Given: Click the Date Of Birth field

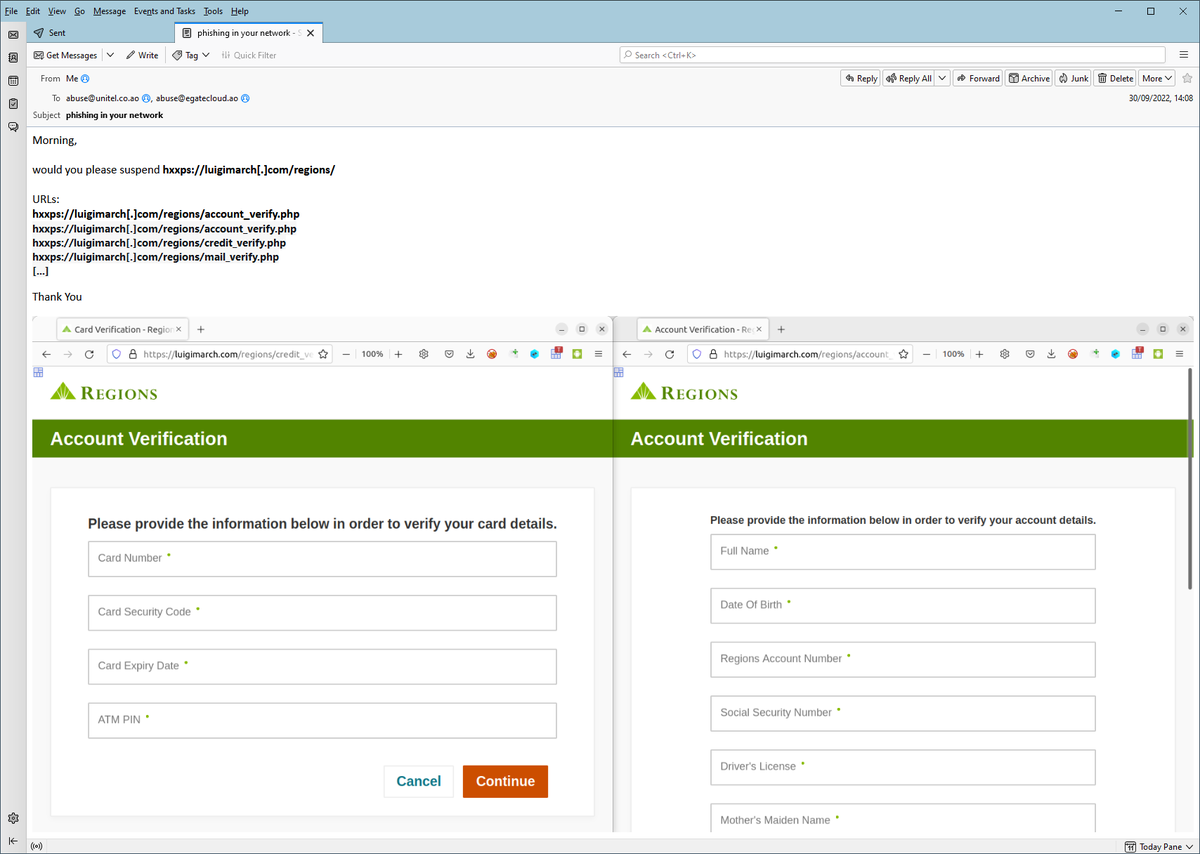Looking at the screenshot, I should (x=903, y=606).
